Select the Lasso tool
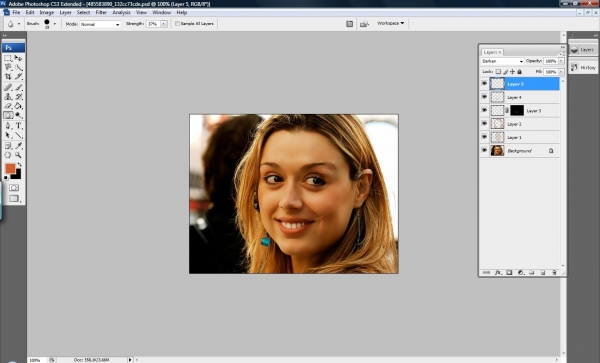Image resolution: width=600 pixels, height=363 pixels. [x=8, y=67]
